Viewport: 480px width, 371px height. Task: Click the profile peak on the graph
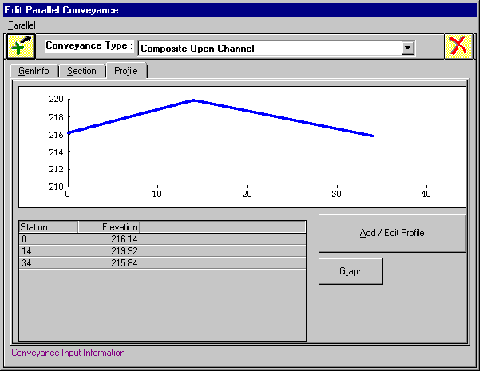click(x=194, y=100)
